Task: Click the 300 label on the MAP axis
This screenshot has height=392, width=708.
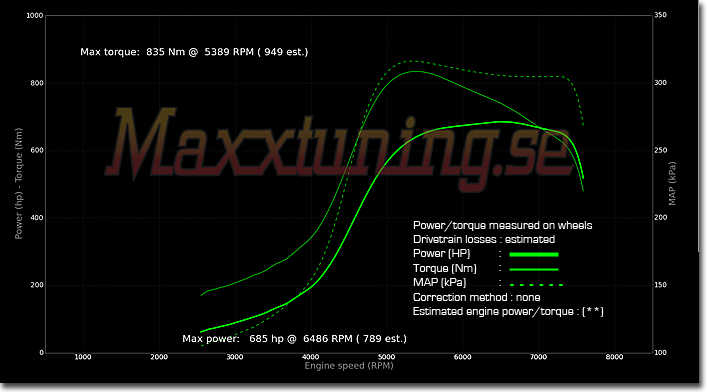Action: coord(661,83)
